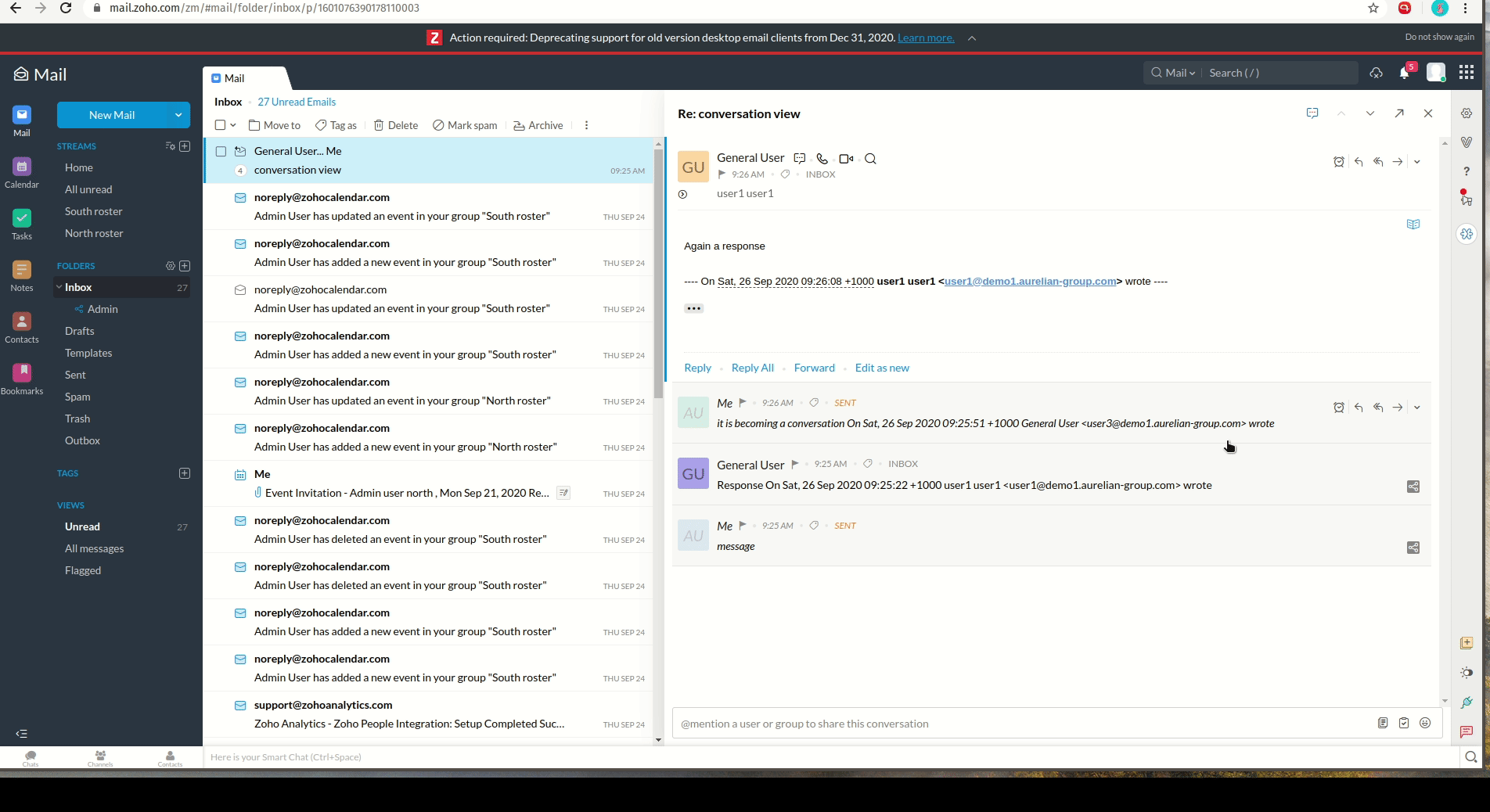Open the Notes app icon
The height and width of the screenshot is (812, 1490).
pos(22,276)
